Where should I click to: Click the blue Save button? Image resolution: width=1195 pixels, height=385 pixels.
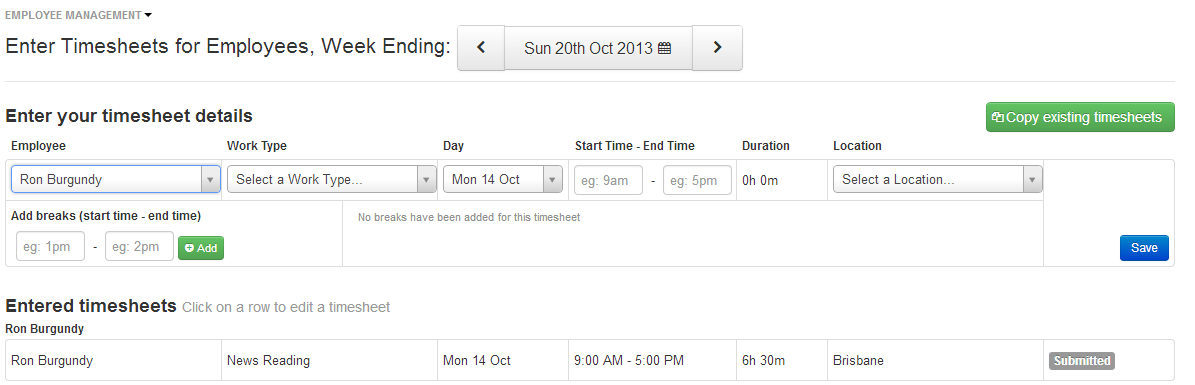click(1144, 248)
